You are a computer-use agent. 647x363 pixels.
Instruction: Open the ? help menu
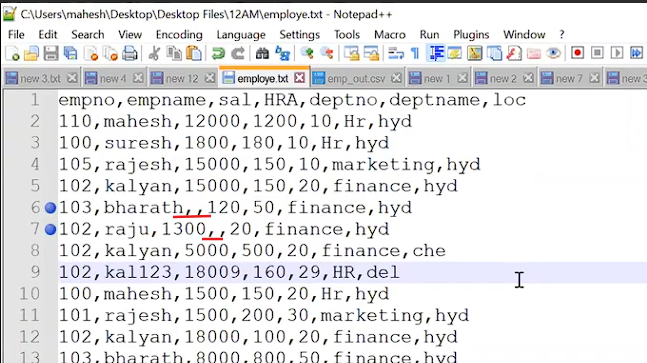[562, 35]
